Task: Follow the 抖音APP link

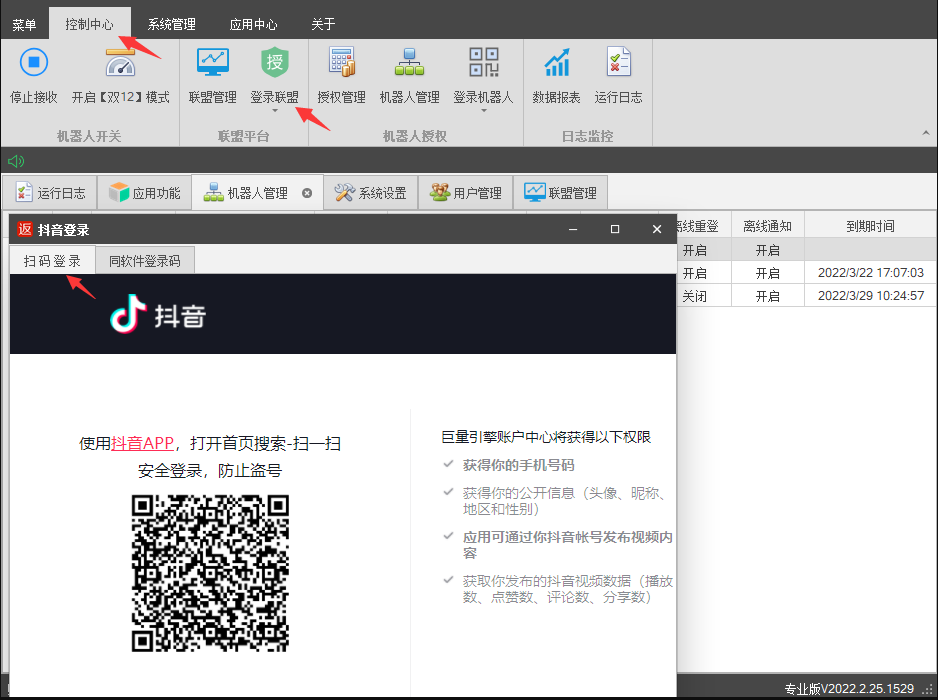Action: [x=142, y=443]
